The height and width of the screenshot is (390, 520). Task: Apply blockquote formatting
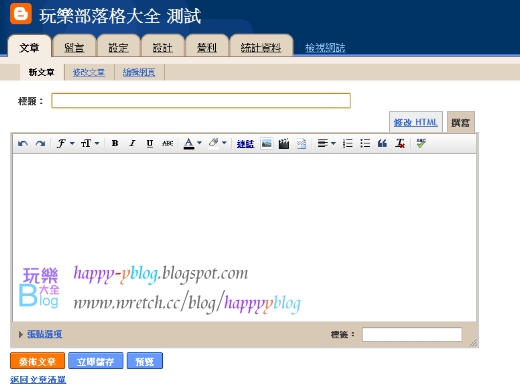tap(382, 144)
